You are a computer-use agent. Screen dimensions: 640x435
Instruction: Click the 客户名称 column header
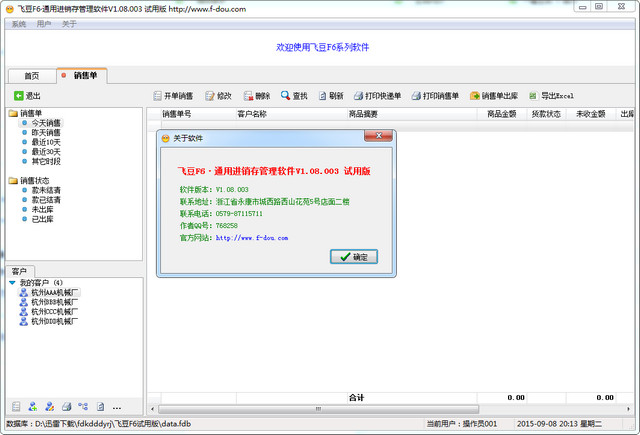click(x=291, y=114)
